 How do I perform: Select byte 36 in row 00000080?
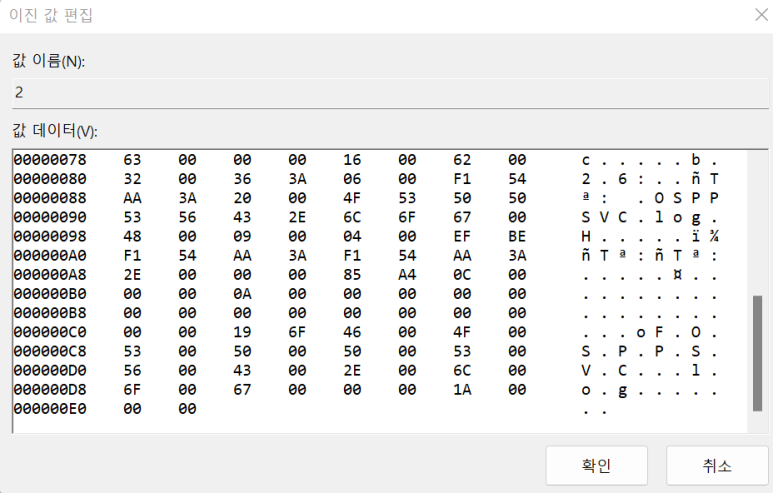[x=242, y=179]
